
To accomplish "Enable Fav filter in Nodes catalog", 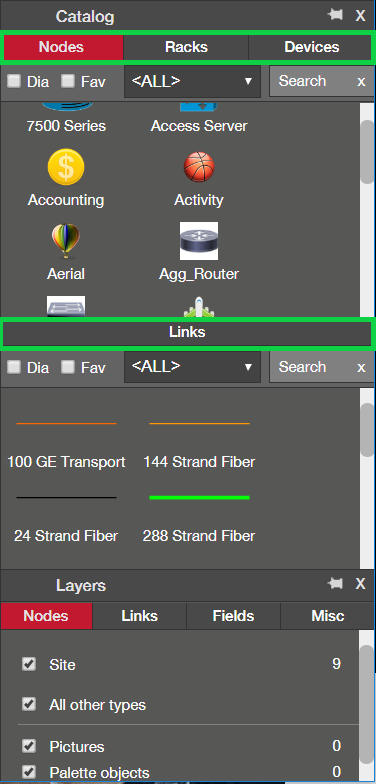I will [68, 81].
